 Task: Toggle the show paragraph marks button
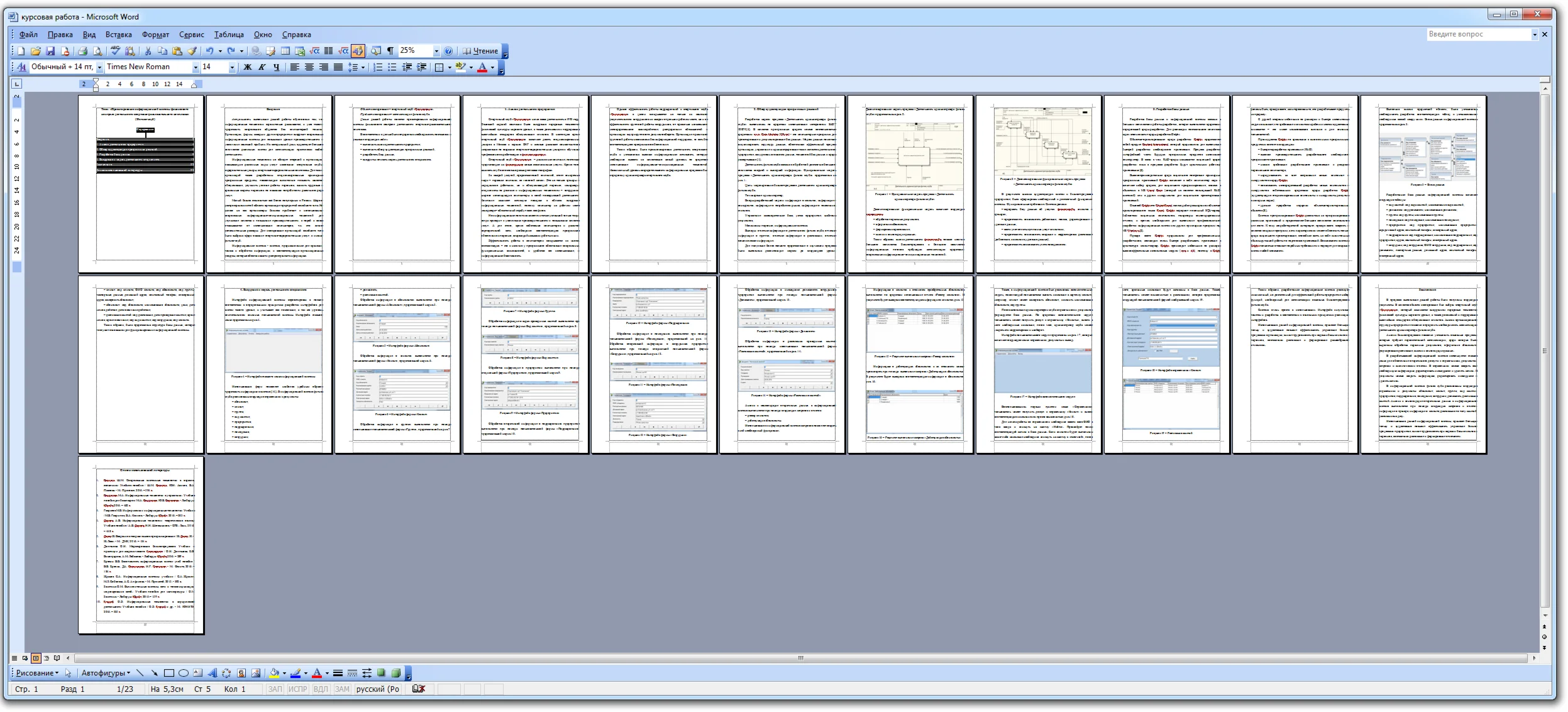(390, 51)
